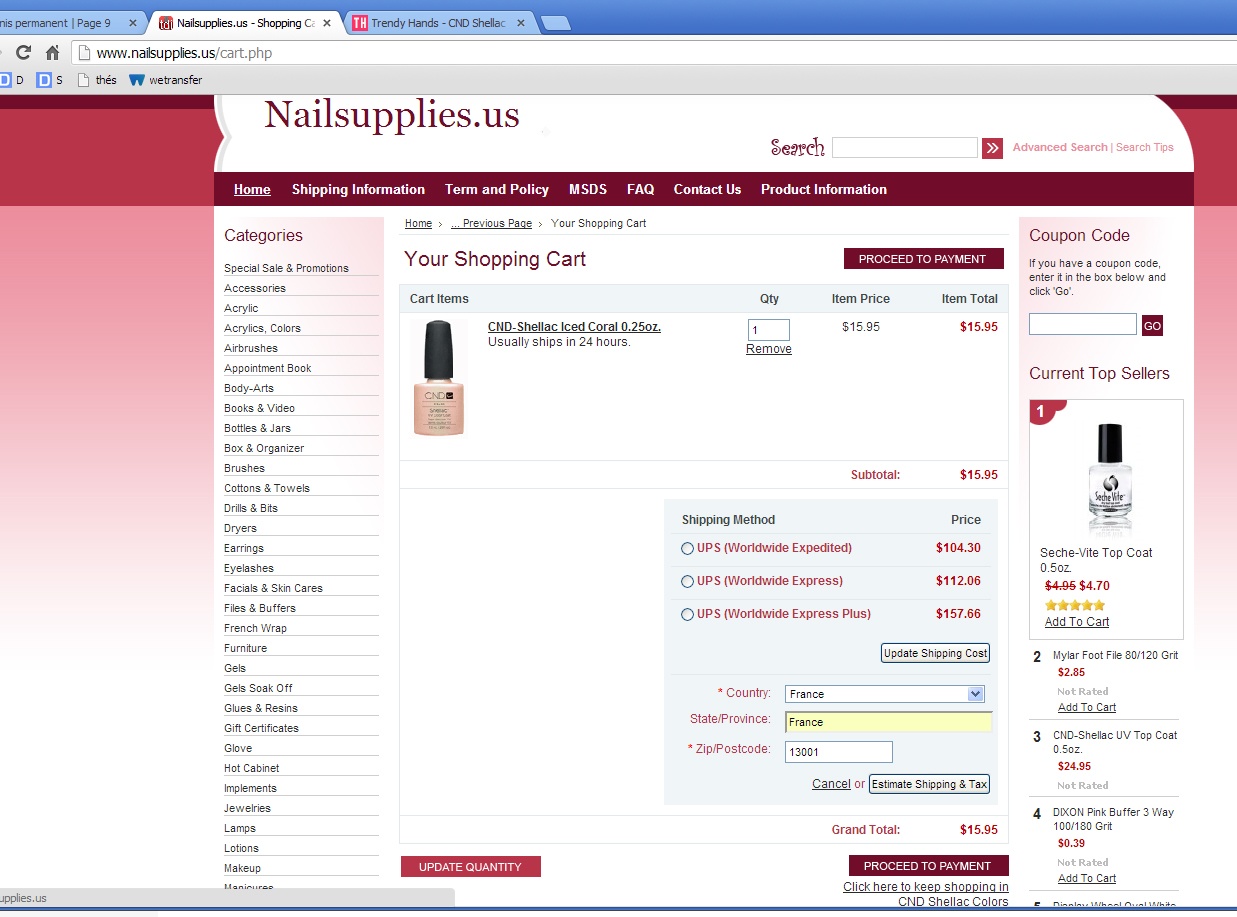Click the Iced Coral product thumbnail

click(439, 378)
